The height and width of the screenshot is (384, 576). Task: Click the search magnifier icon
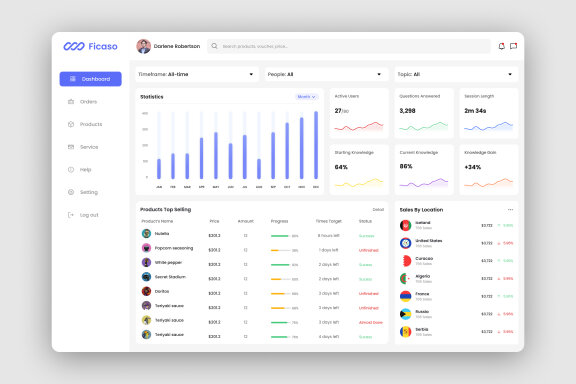click(x=215, y=46)
